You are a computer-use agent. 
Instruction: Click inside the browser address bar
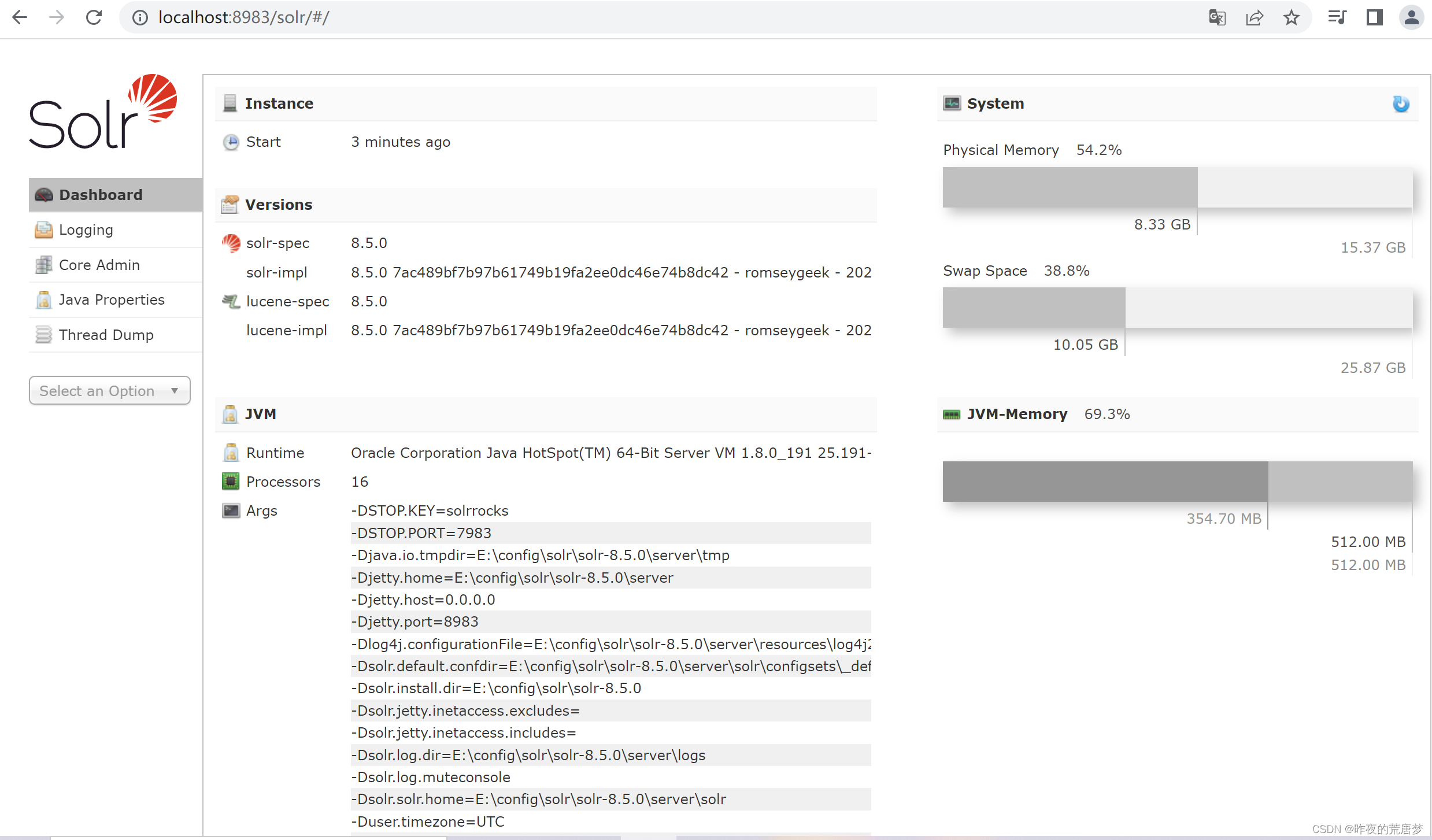405,17
